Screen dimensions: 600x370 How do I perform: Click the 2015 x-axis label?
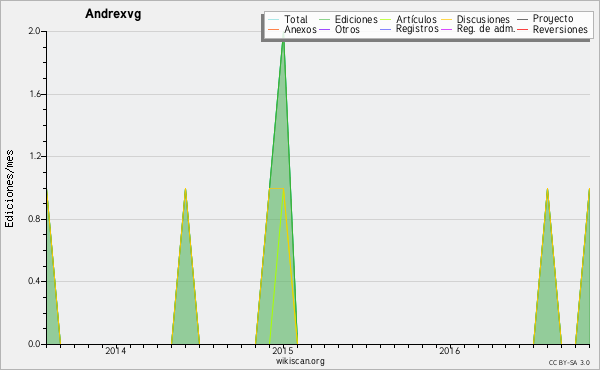pos(283,350)
